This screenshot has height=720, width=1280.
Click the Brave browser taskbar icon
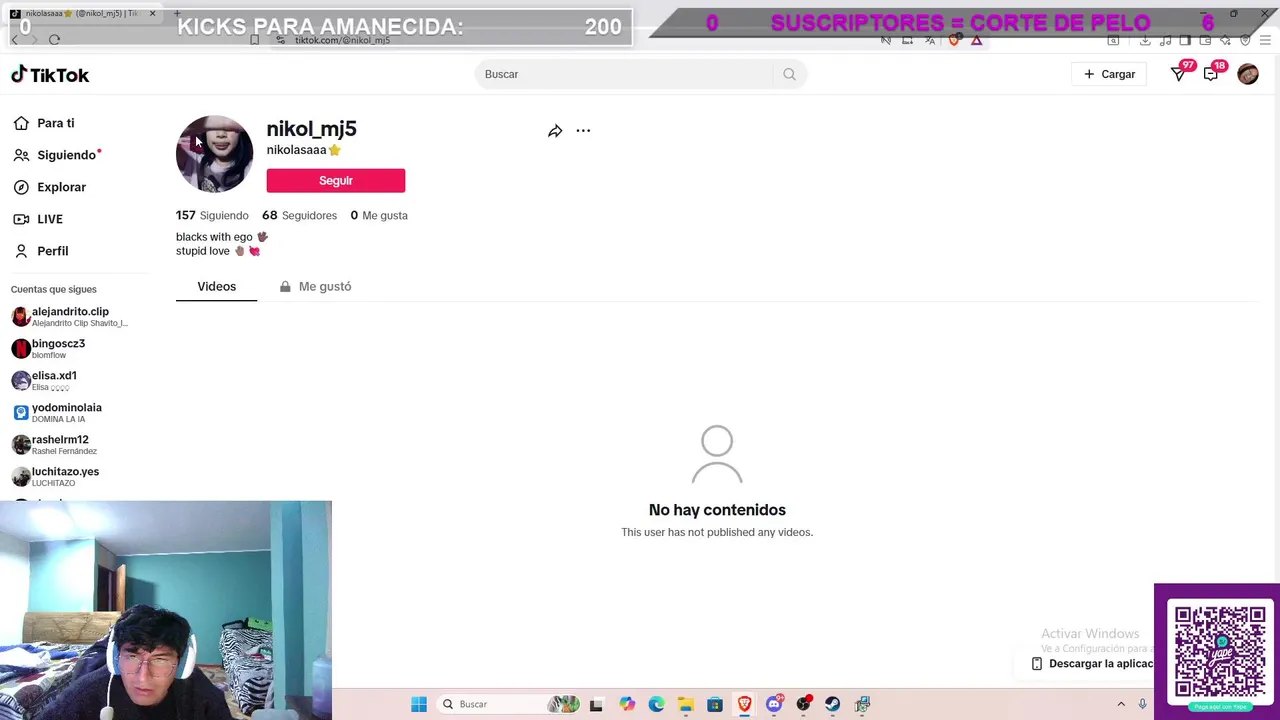click(744, 704)
